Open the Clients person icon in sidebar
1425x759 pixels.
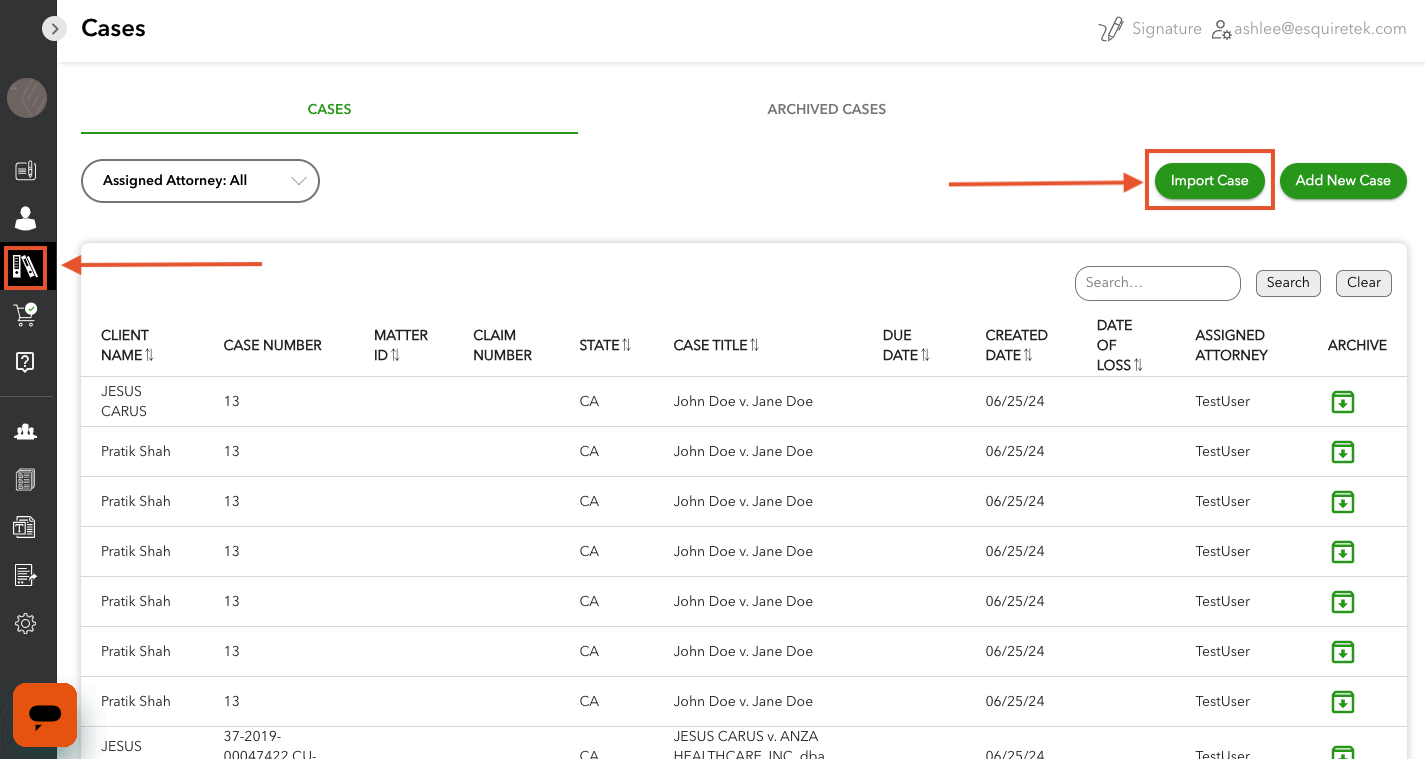pyautogui.click(x=25, y=218)
